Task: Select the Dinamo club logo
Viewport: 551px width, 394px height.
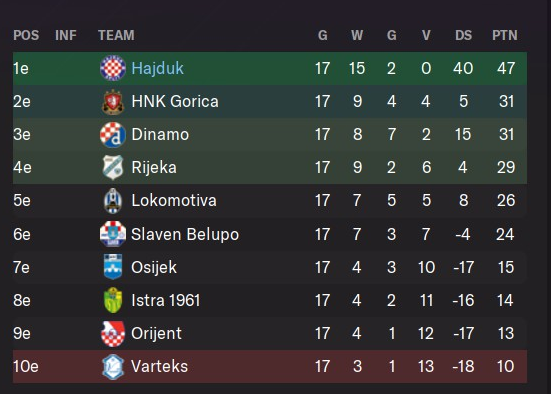Action: [x=113, y=135]
